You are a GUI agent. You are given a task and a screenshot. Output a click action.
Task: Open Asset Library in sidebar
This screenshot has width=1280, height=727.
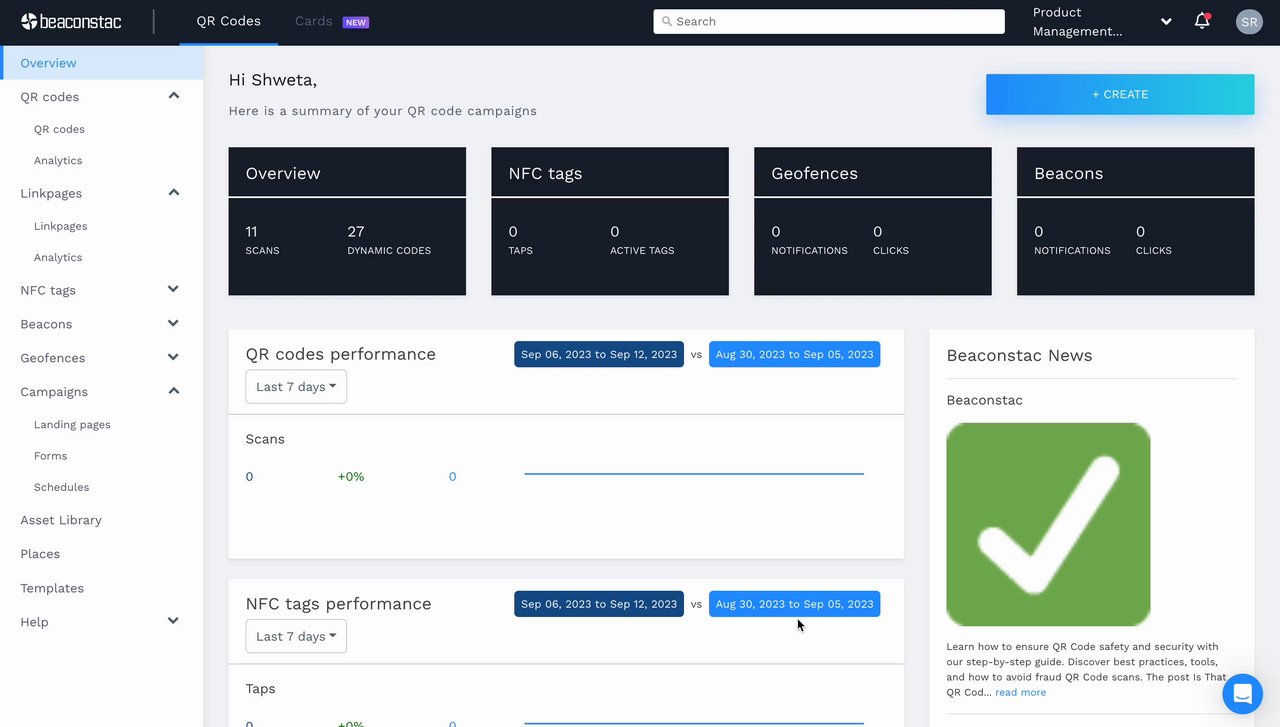(x=61, y=520)
